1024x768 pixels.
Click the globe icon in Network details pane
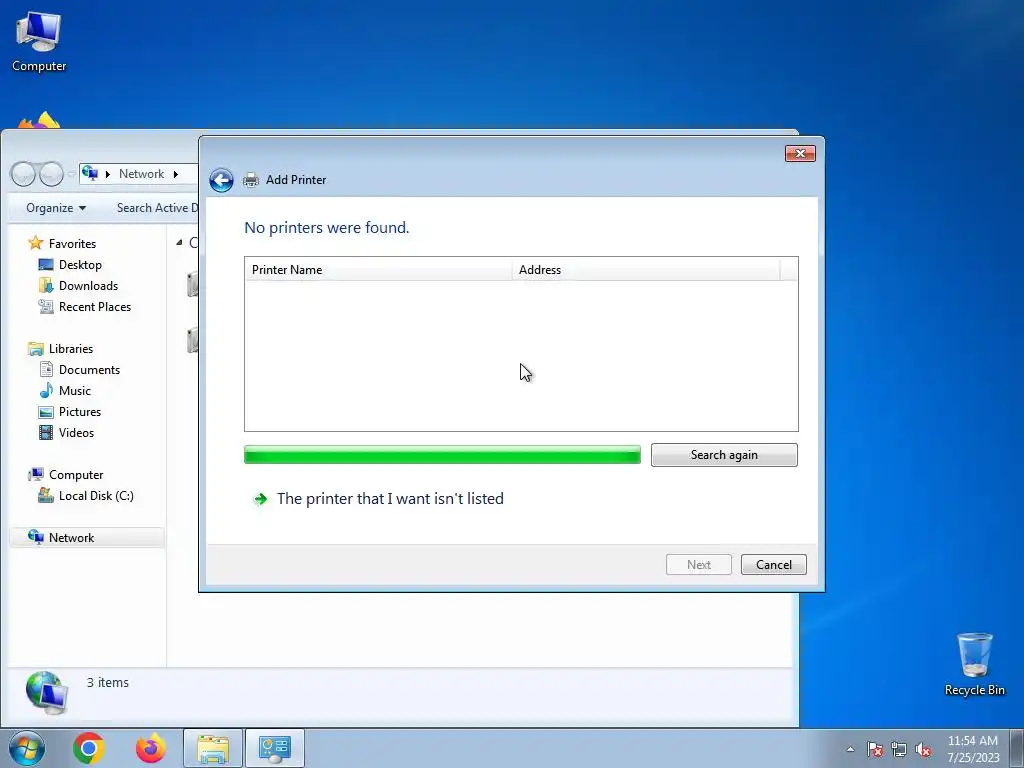pos(46,692)
